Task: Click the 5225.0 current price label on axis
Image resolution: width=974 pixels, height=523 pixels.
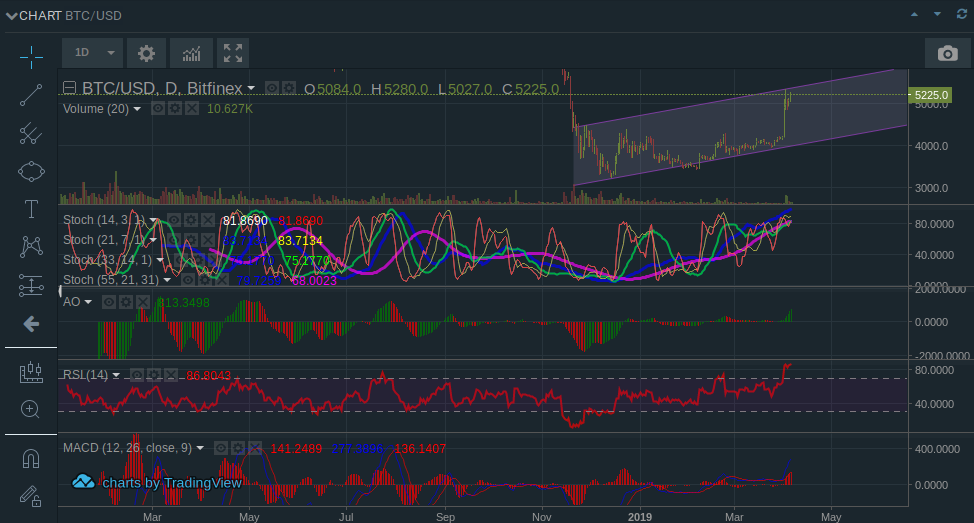Action: pos(930,95)
